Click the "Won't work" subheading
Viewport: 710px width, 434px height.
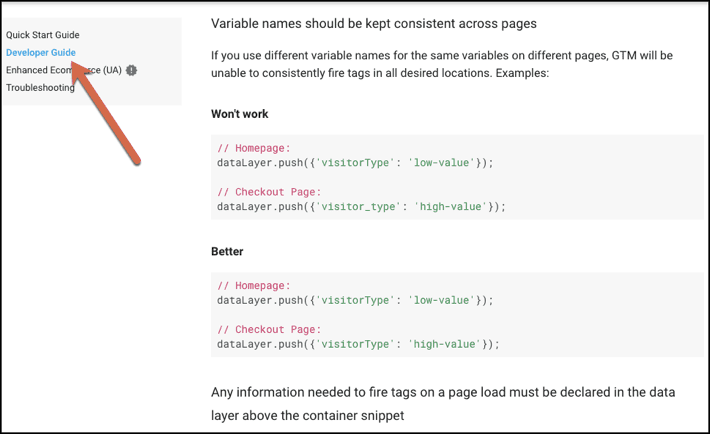point(239,114)
